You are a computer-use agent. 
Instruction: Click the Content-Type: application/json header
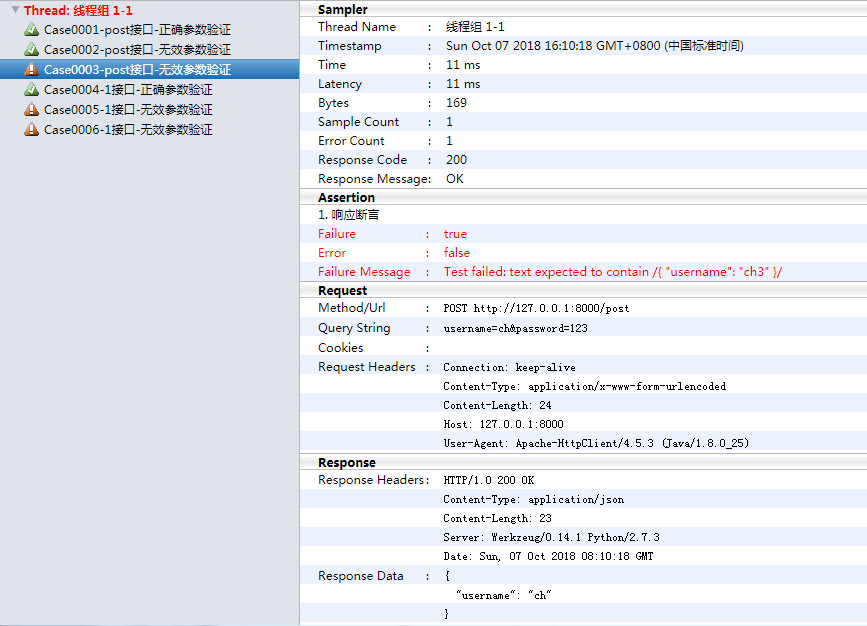coord(534,499)
